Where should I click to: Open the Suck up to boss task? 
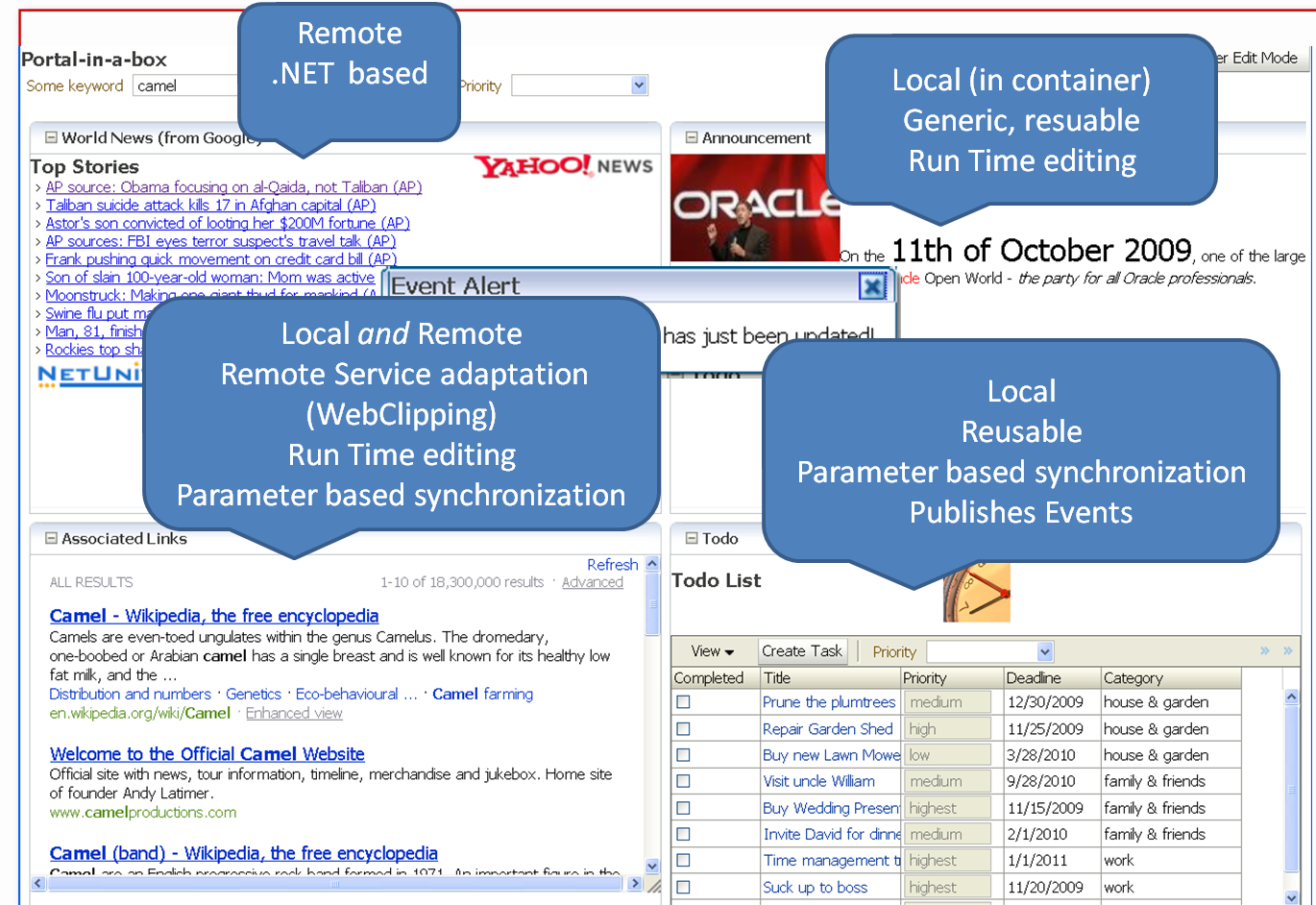[x=816, y=888]
